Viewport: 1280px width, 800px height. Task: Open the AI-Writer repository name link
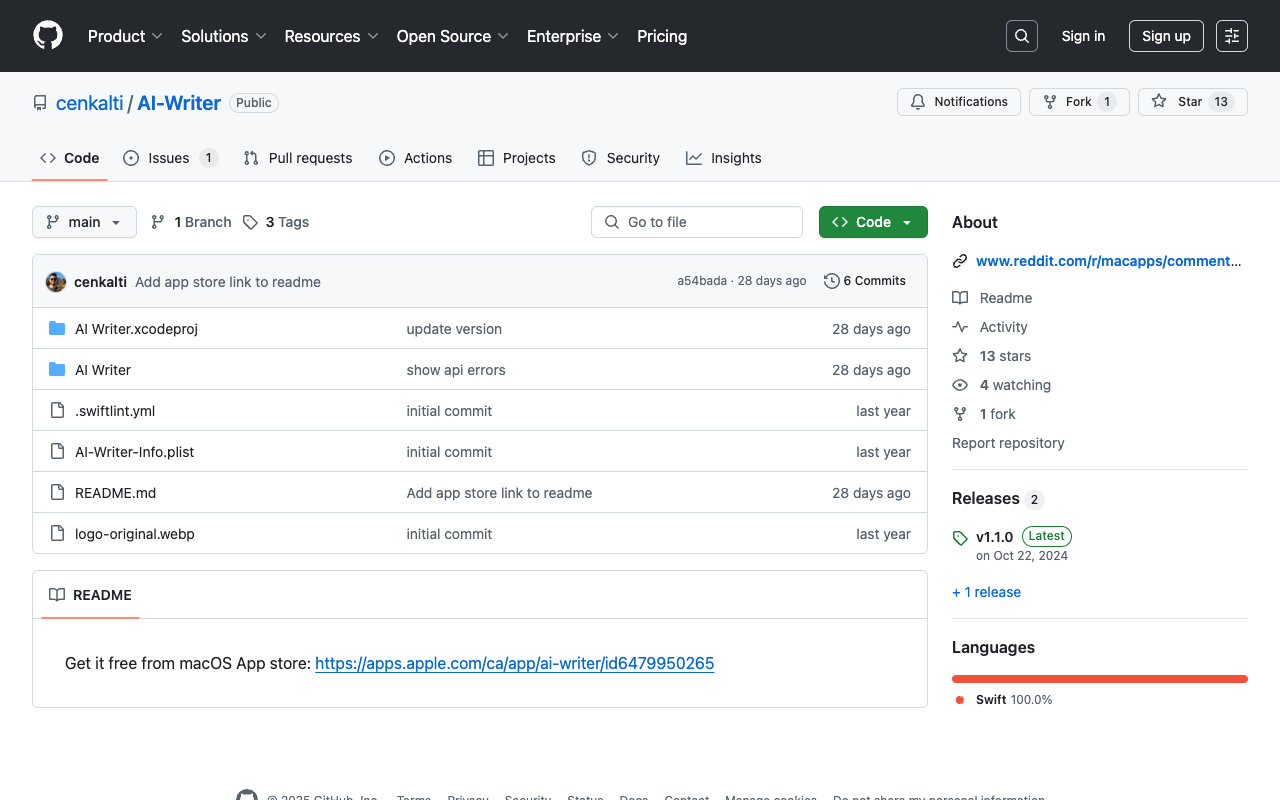(x=179, y=103)
